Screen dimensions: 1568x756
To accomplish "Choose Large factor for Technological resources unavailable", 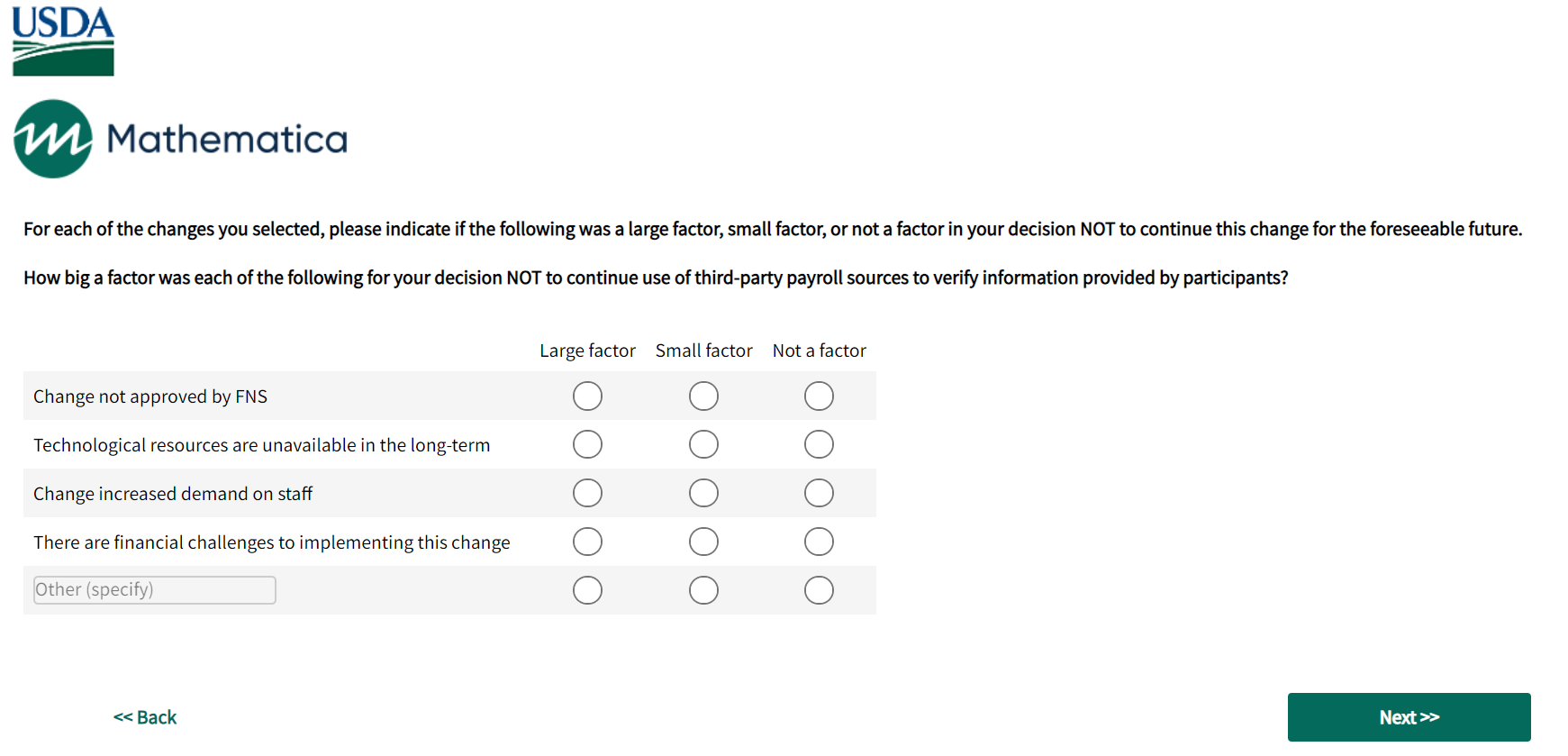I will (x=587, y=444).
